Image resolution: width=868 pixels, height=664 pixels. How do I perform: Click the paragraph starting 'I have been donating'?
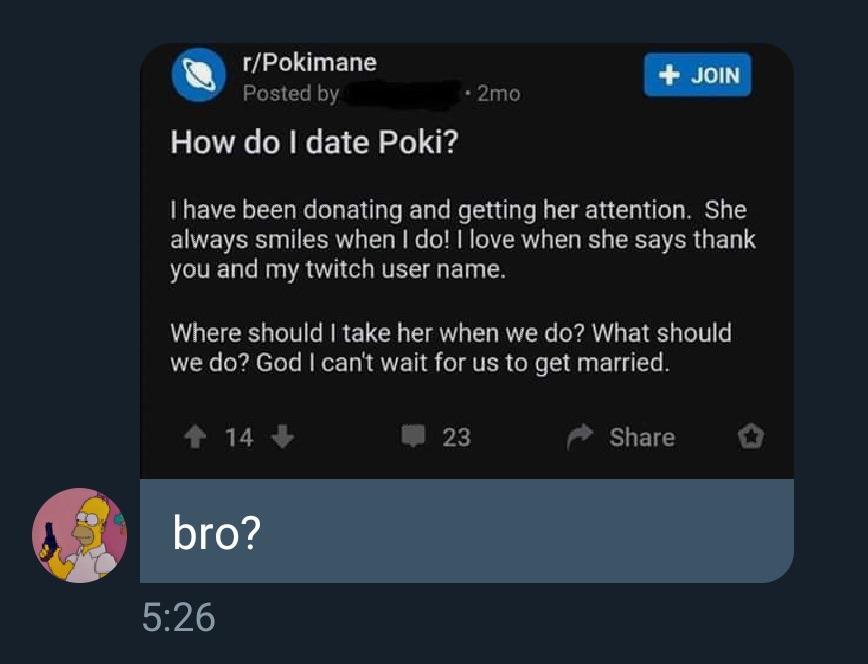tap(462, 241)
